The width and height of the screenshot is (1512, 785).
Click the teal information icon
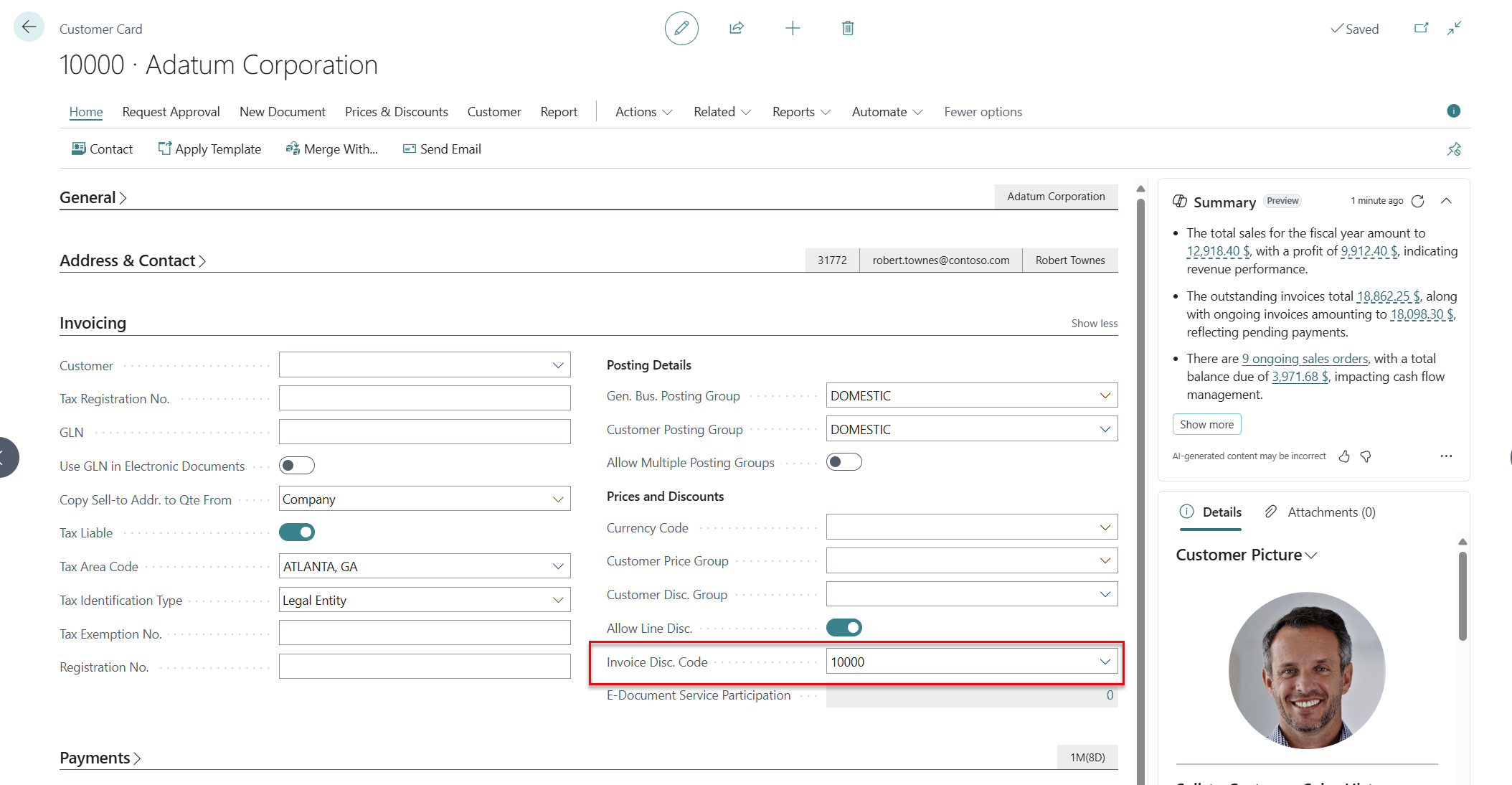1454,111
